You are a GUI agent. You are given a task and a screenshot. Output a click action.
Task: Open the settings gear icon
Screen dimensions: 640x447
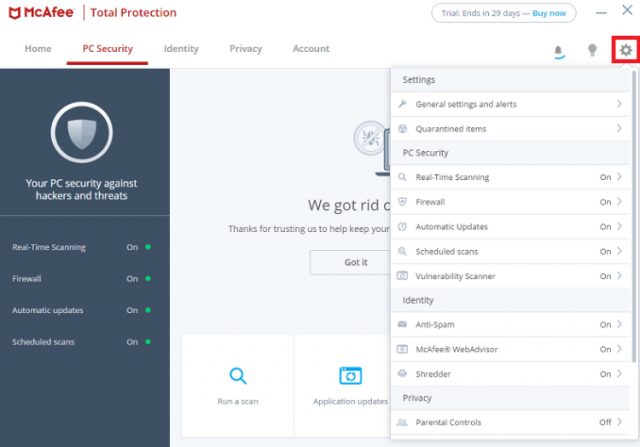[626, 50]
